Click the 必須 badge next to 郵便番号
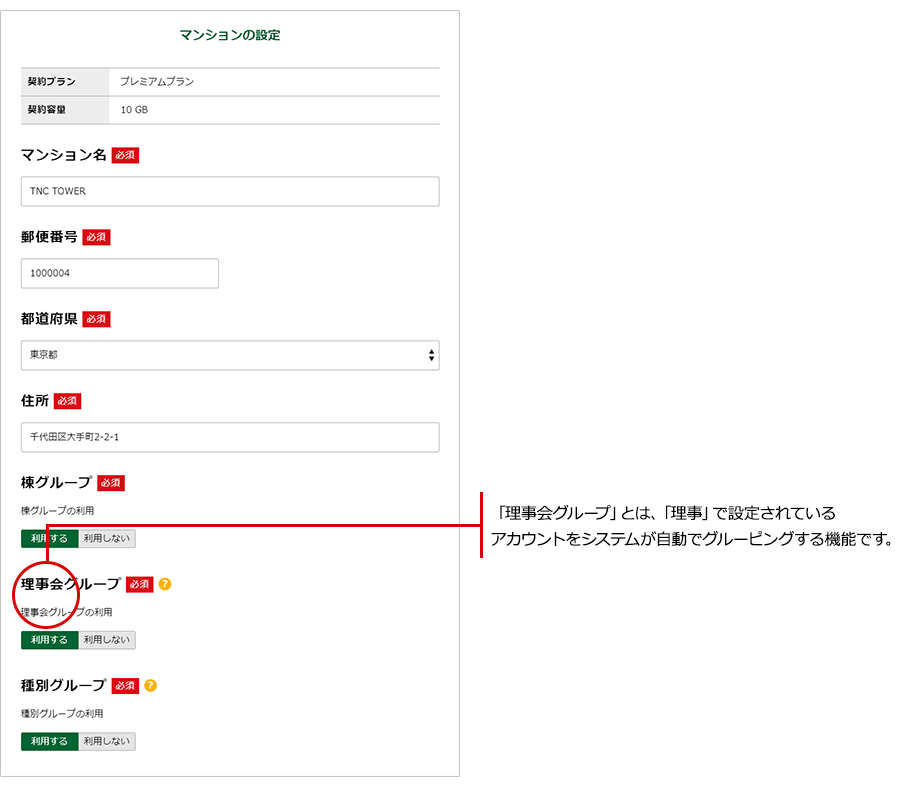The width and height of the screenshot is (900, 789). click(x=96, y=237)
